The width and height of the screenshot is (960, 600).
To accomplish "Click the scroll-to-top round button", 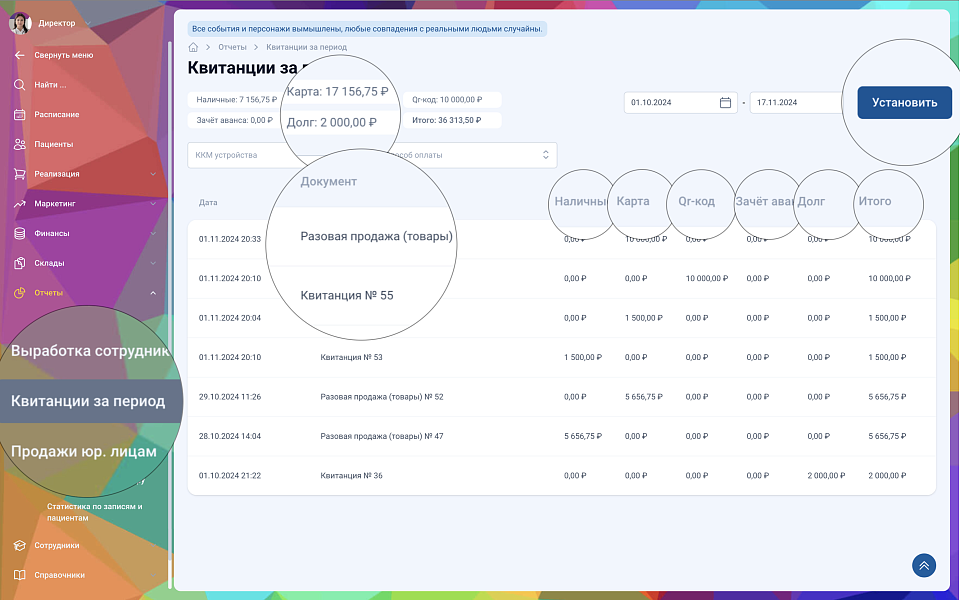I will click(923, 566).
